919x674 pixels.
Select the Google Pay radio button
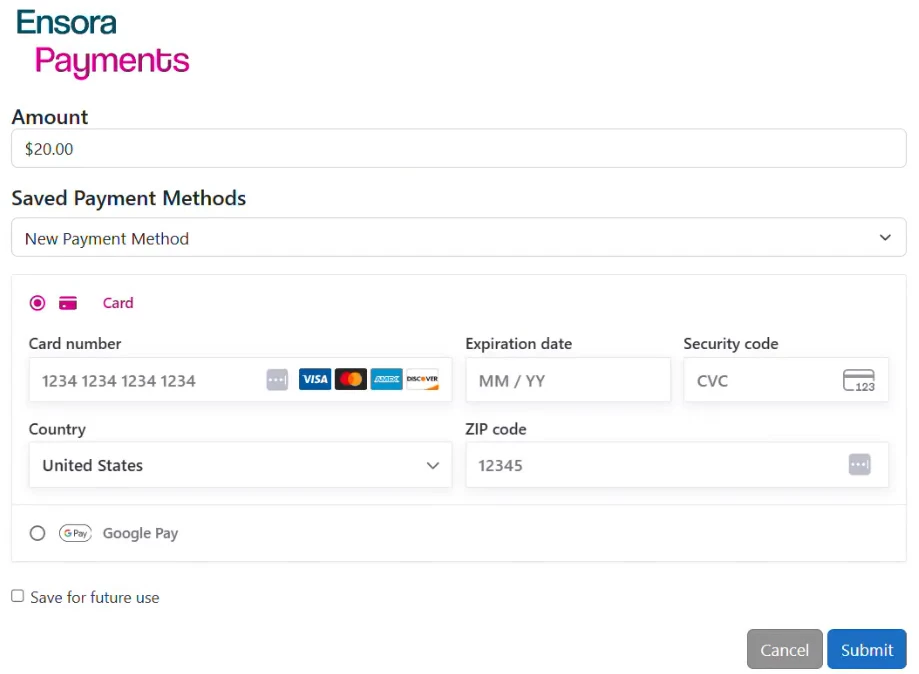click(x=38, y=533)
